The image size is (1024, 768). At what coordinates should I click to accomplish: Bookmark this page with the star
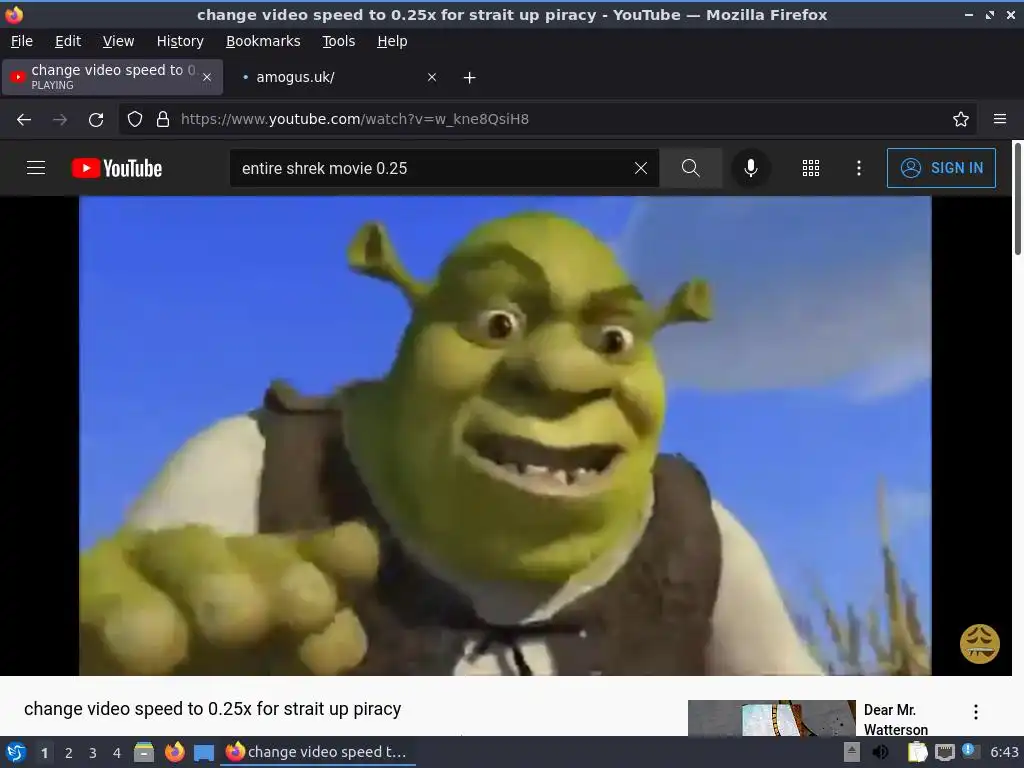coord(961,120)
